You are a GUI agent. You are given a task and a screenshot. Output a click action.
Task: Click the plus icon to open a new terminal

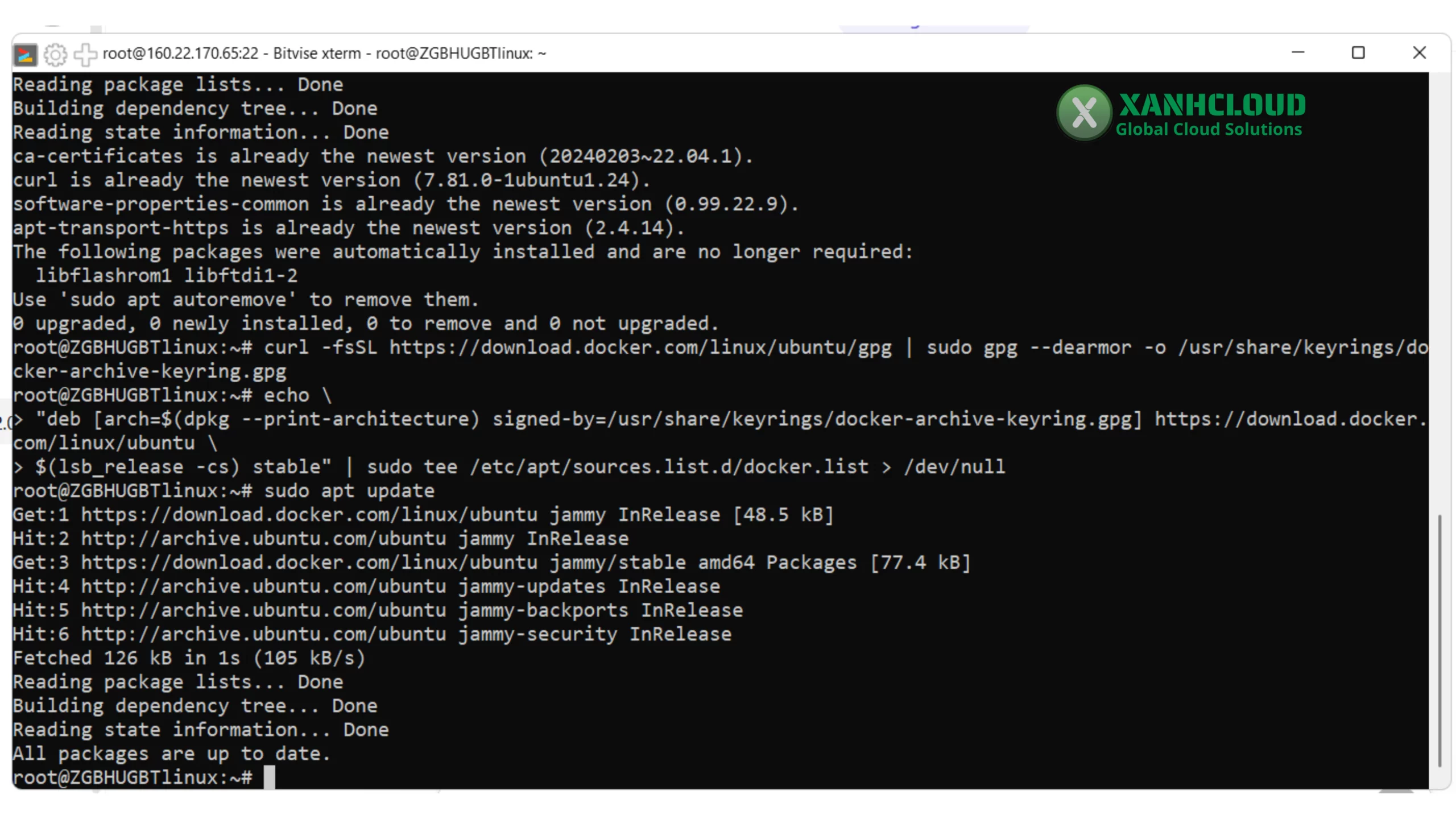[x=85, y=54]
